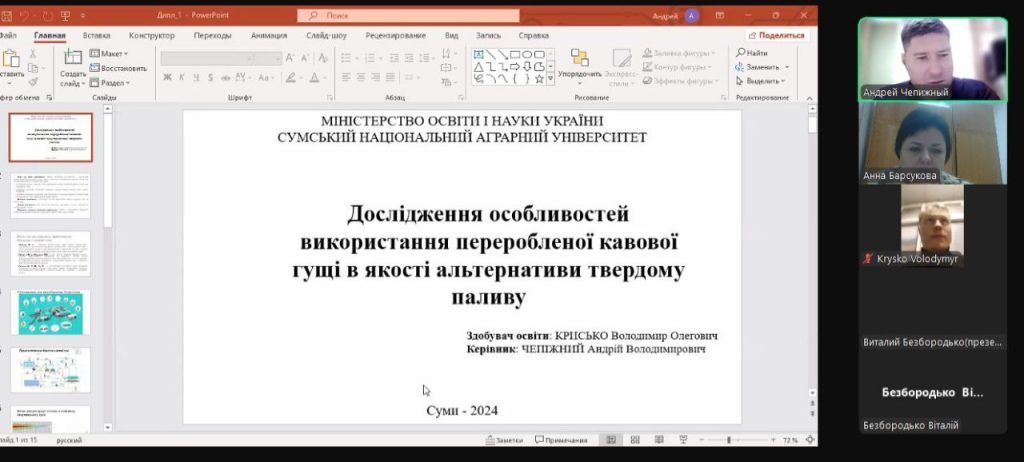The image size is (1024, 462).
Task: Open the Заменить dropdown arrow
Action: [x=787, y=67]
